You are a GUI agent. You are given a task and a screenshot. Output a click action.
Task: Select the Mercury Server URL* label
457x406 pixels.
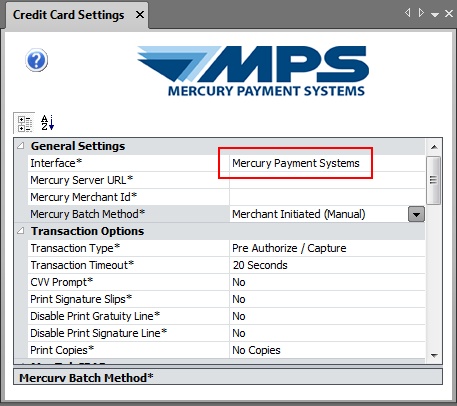tap(82, 180)
